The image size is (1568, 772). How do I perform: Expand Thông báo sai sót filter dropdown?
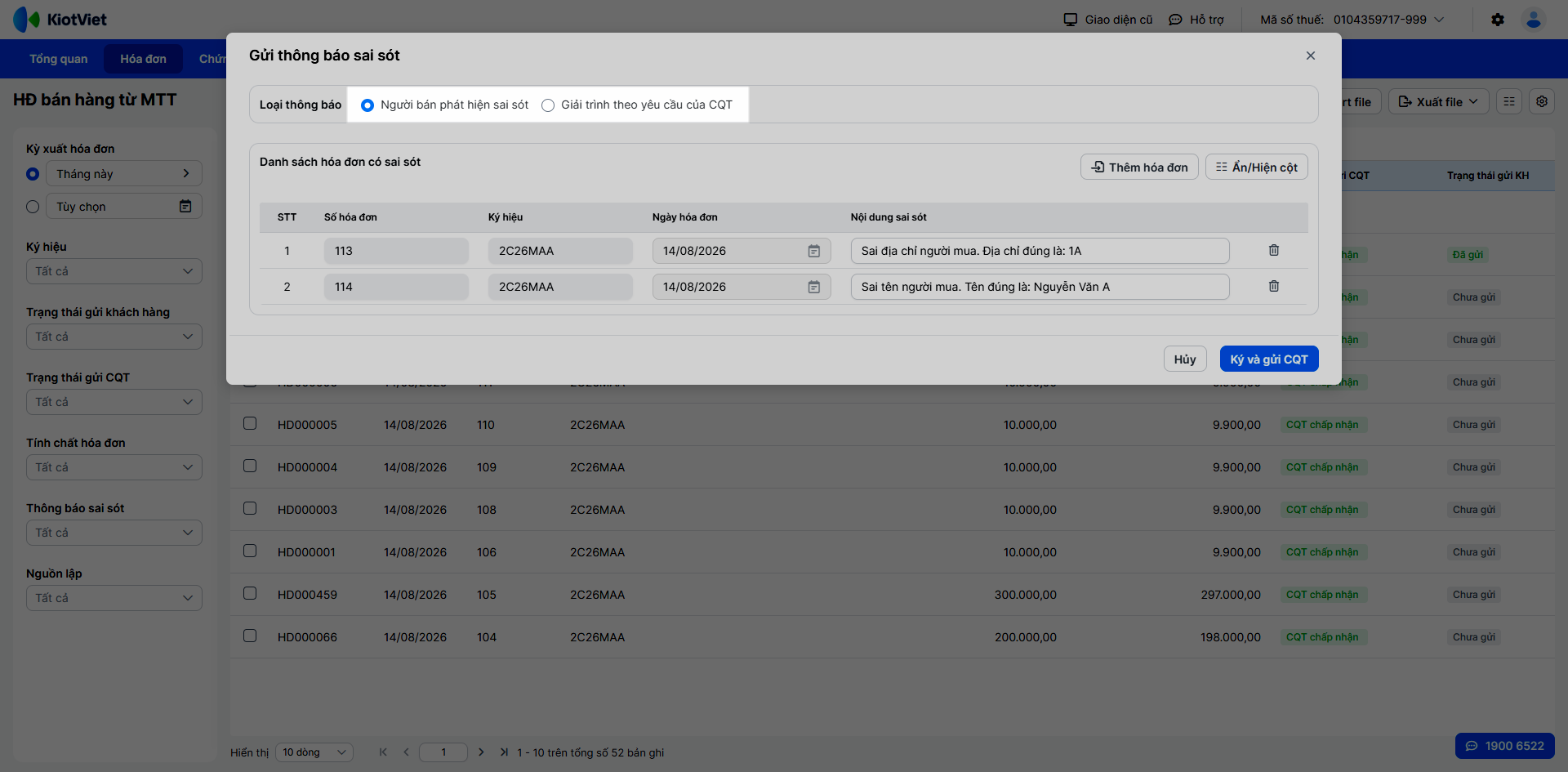click(114, 533)
